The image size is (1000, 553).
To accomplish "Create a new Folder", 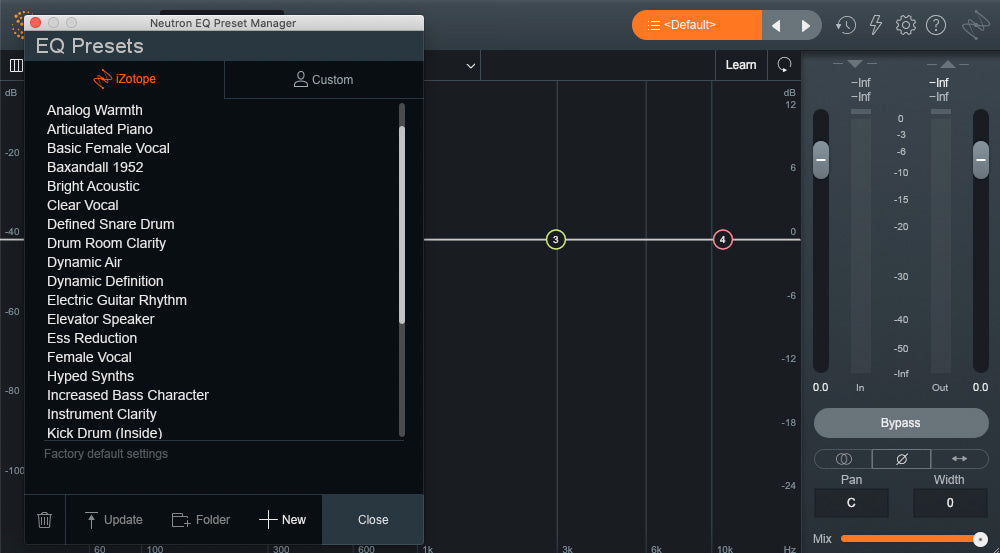I will coord(200,520).
